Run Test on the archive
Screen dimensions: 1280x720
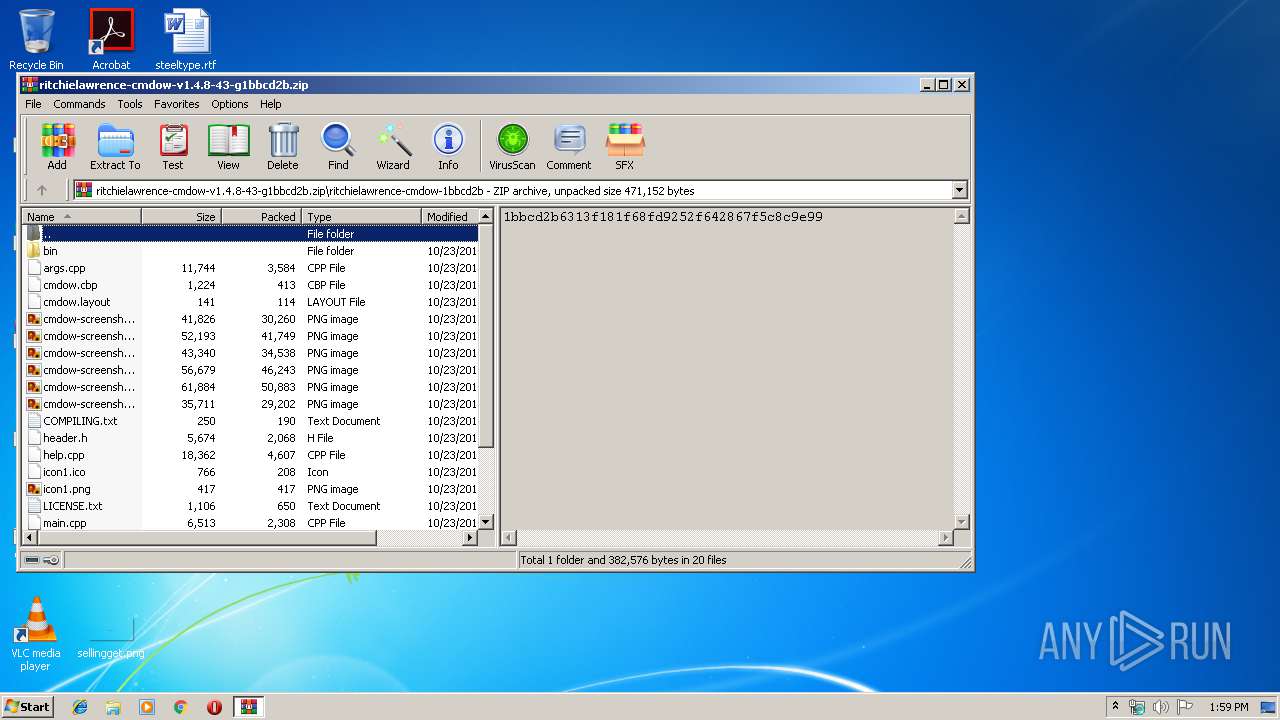[x=173, y=147]
